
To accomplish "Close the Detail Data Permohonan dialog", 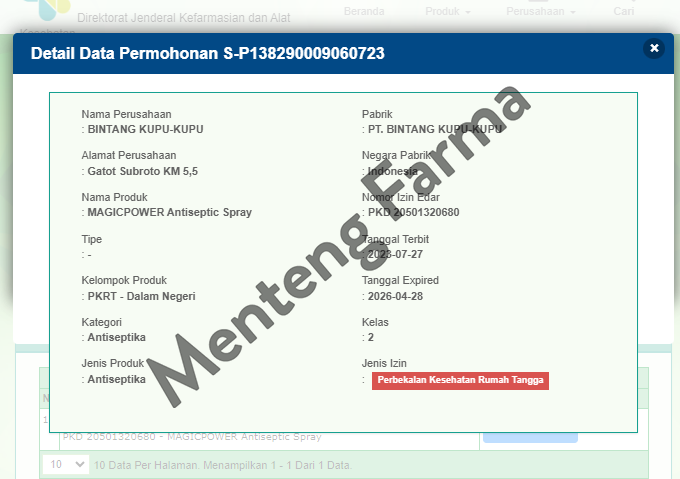I will point(654,48).
